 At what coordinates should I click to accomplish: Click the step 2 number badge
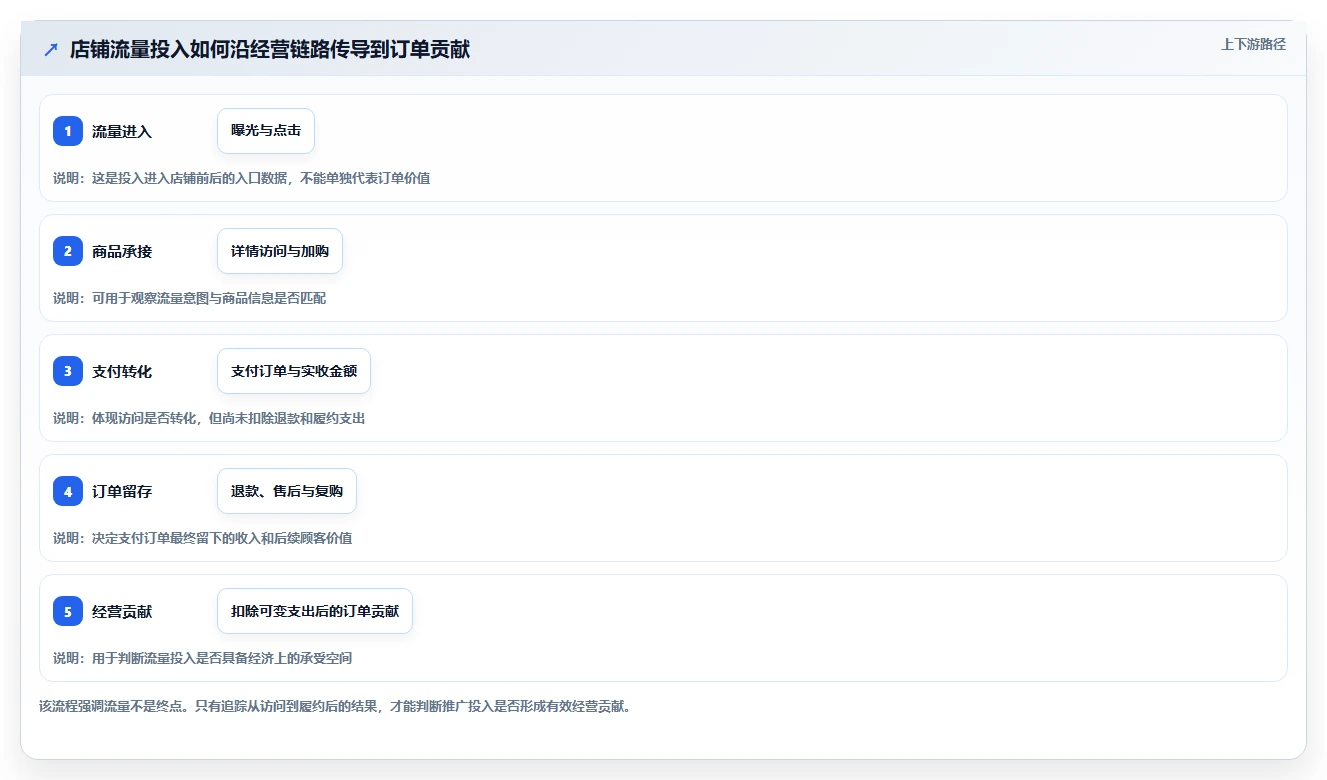point(68,251)
